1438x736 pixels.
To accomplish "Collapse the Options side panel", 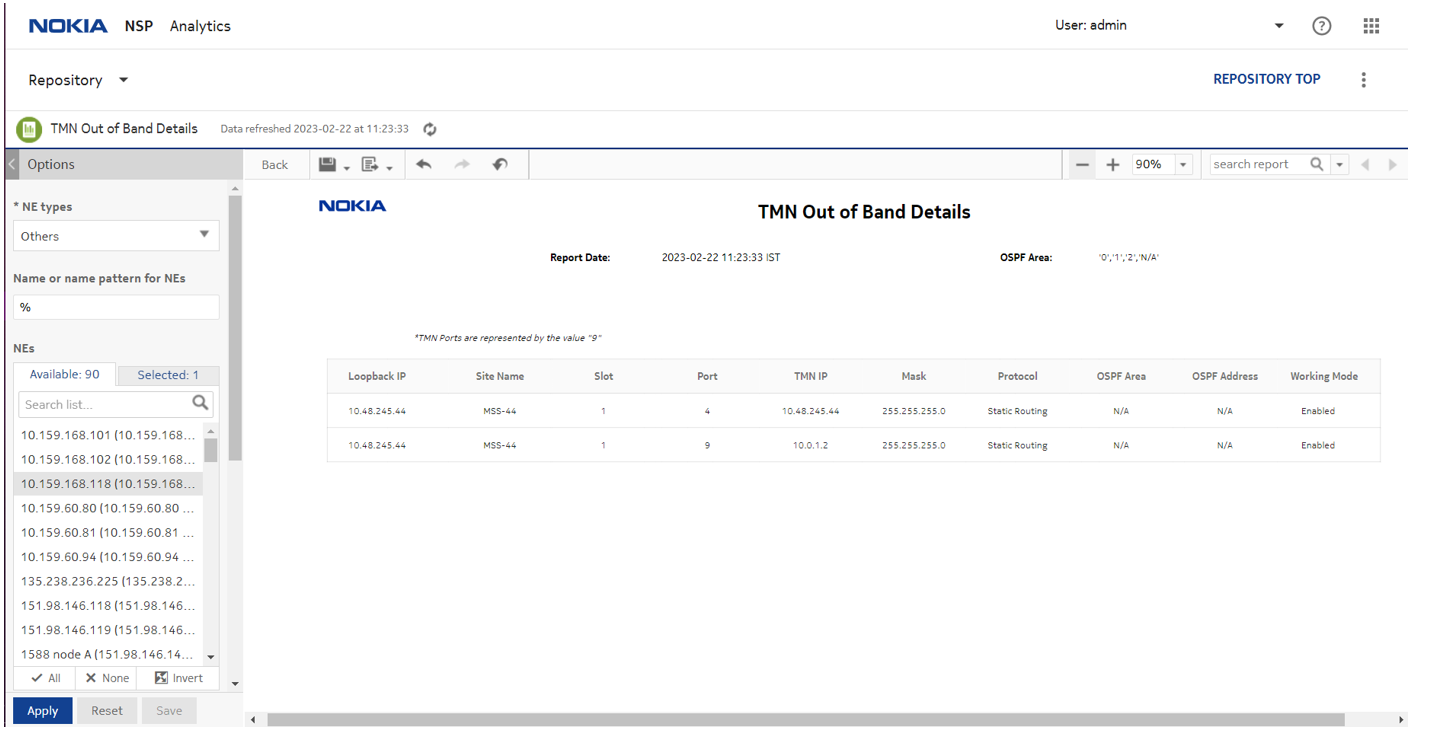I will [12, 164].
